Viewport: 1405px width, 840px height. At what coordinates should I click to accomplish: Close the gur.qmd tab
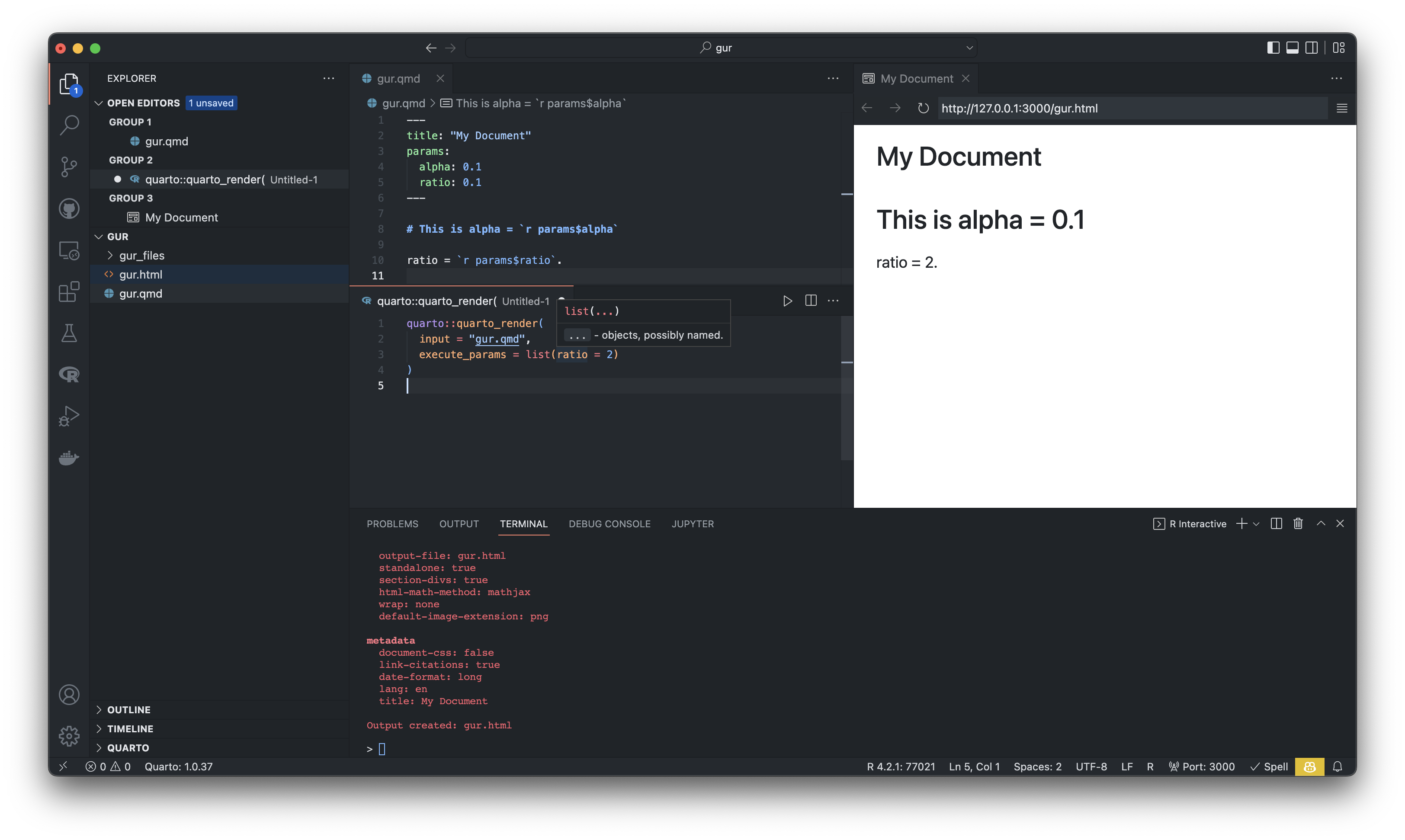(440, 78)
